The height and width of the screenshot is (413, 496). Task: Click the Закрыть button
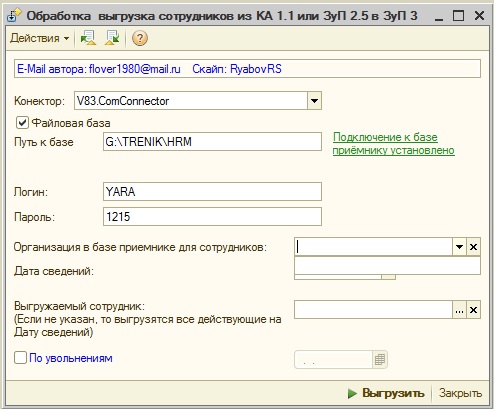click(x=460, y=393)
